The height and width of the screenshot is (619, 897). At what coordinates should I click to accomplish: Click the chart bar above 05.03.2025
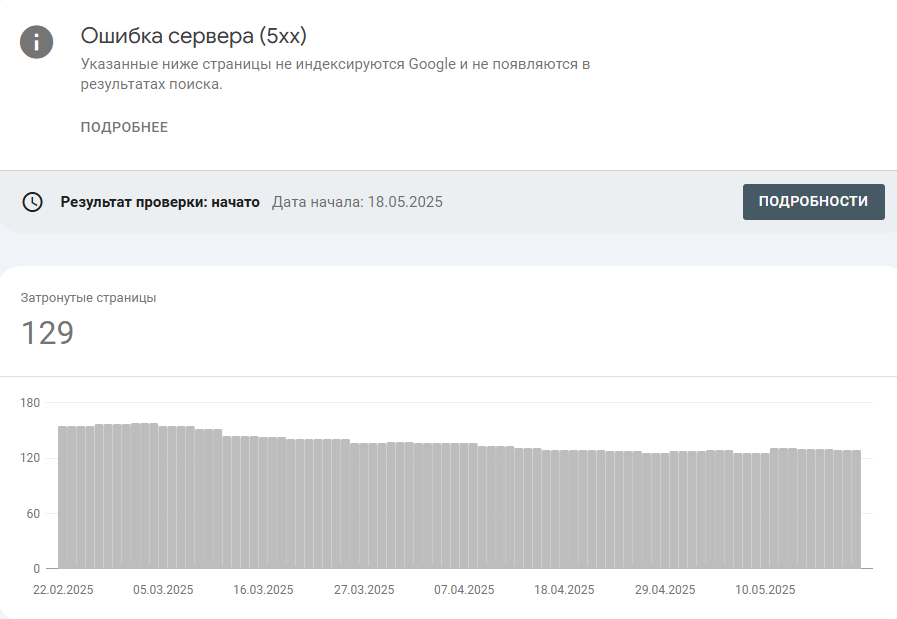tap(163, 497)
